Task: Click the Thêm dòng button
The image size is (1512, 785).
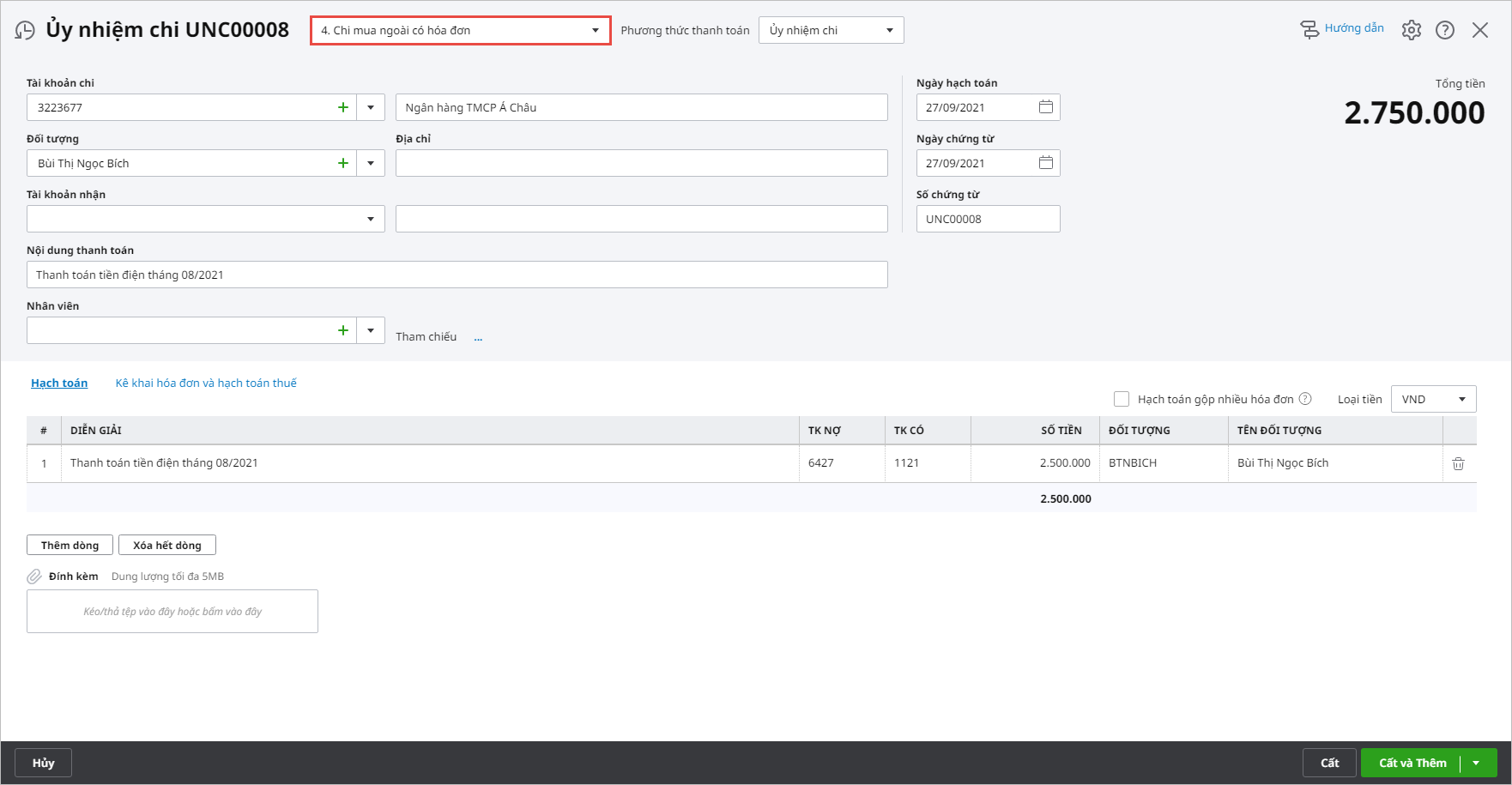Action: [70, 546]
